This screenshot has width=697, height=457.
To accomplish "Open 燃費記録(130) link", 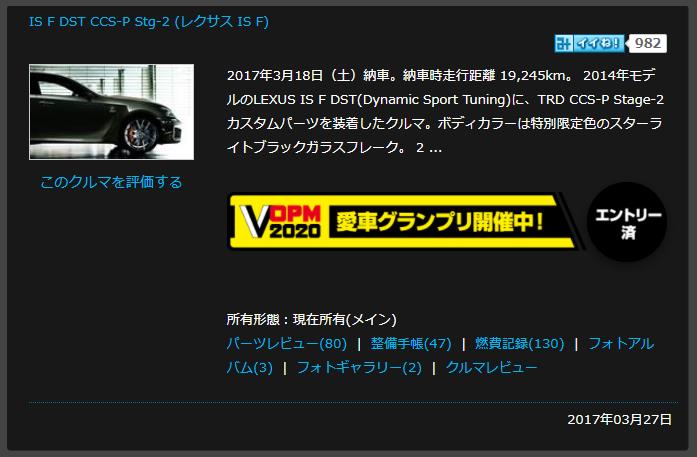I will pyautogui.click(x=519, y=344).
